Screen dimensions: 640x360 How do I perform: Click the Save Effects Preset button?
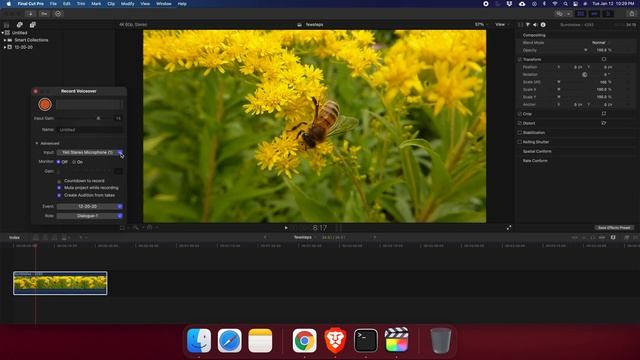(614, 228)
